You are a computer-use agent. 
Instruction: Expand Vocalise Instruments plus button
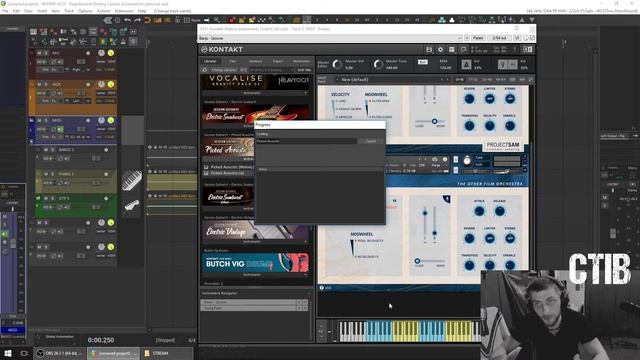click(305, 93)
